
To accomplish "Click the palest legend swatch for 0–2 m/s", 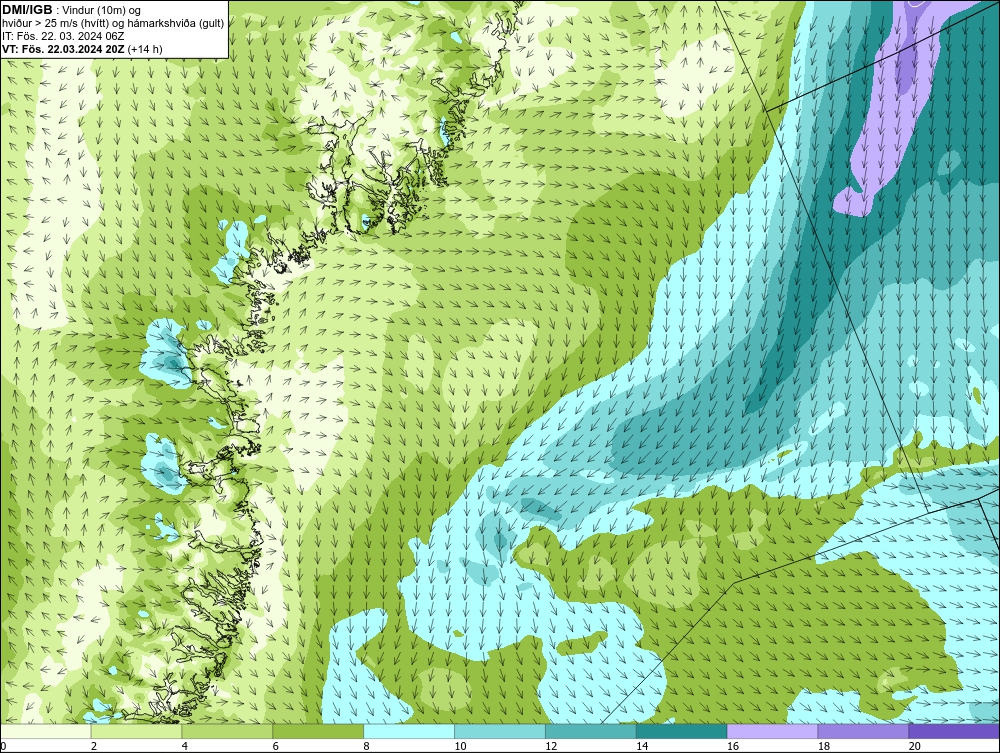I will (46, 731).
